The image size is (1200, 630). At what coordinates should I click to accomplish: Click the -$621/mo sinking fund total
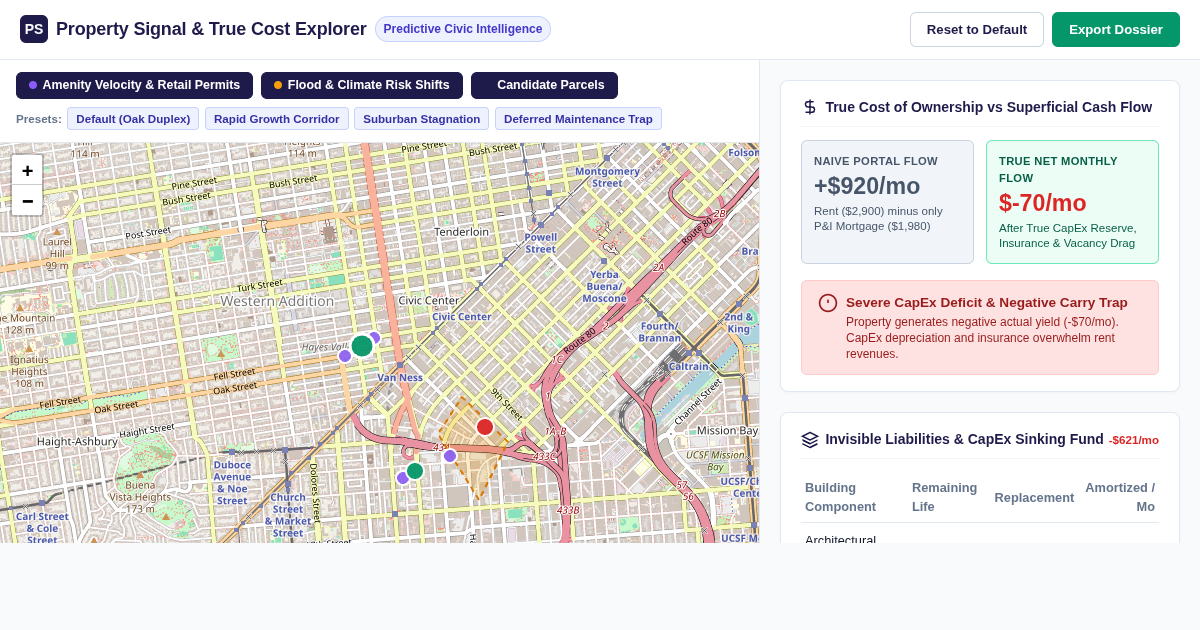1133,440
